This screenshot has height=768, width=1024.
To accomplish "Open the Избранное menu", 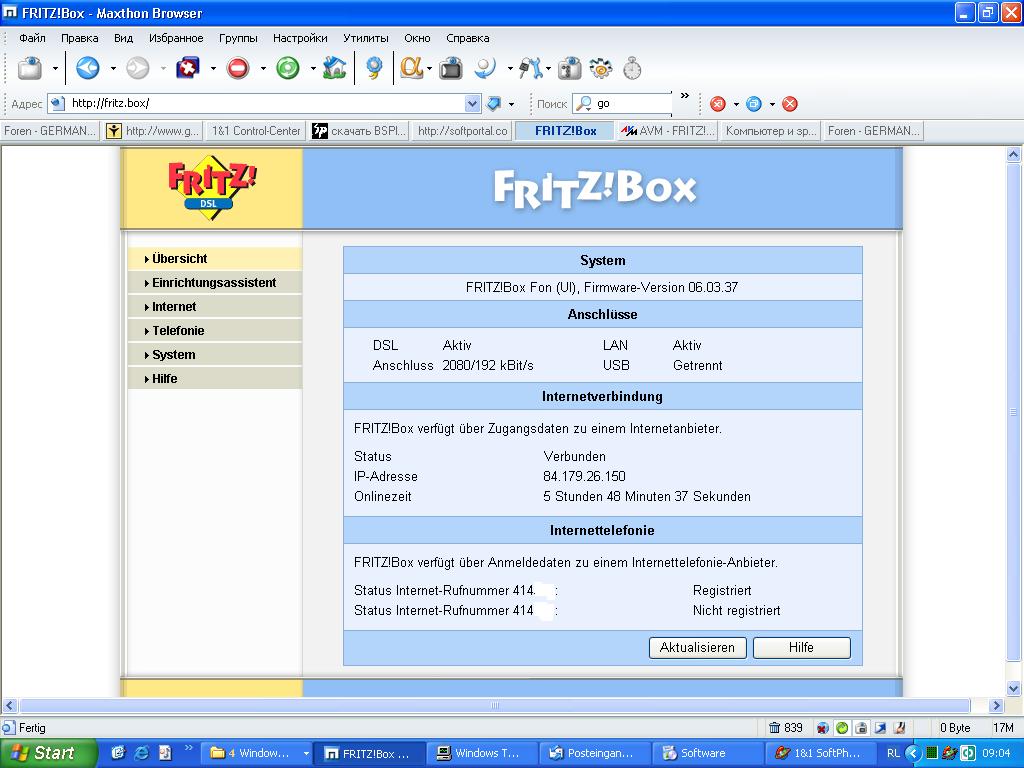I will click(x=176, y=38).
